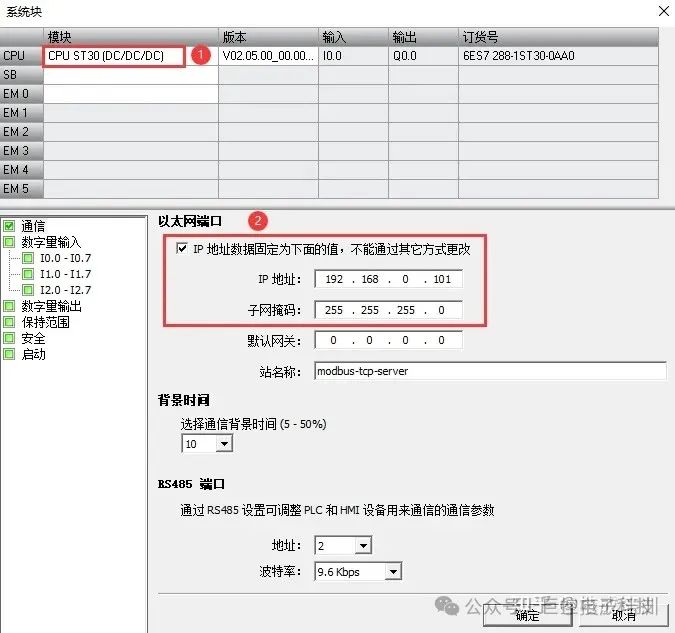Viewport: 675px width, 633px height.
Task: Select the SB row header
Action: click(22, 75)
